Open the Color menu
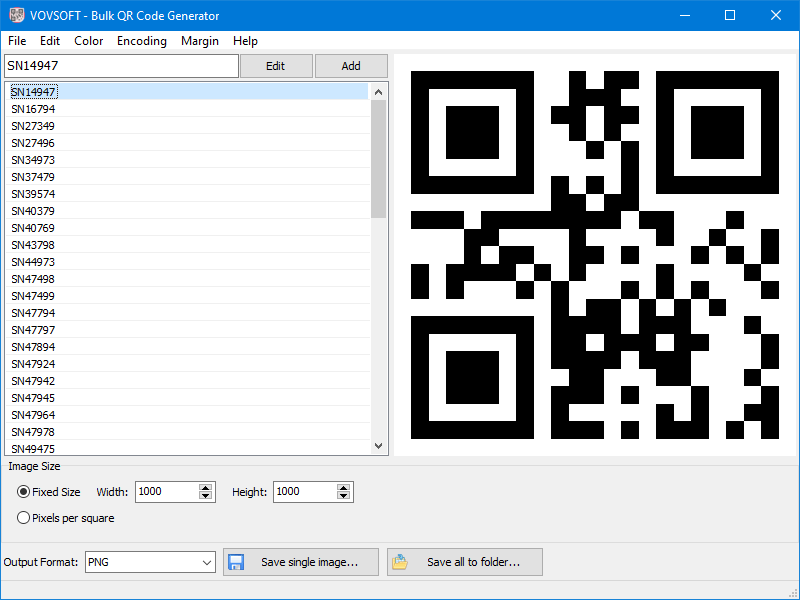The height and width of the screenshot is (600, 800). [88, 41]
